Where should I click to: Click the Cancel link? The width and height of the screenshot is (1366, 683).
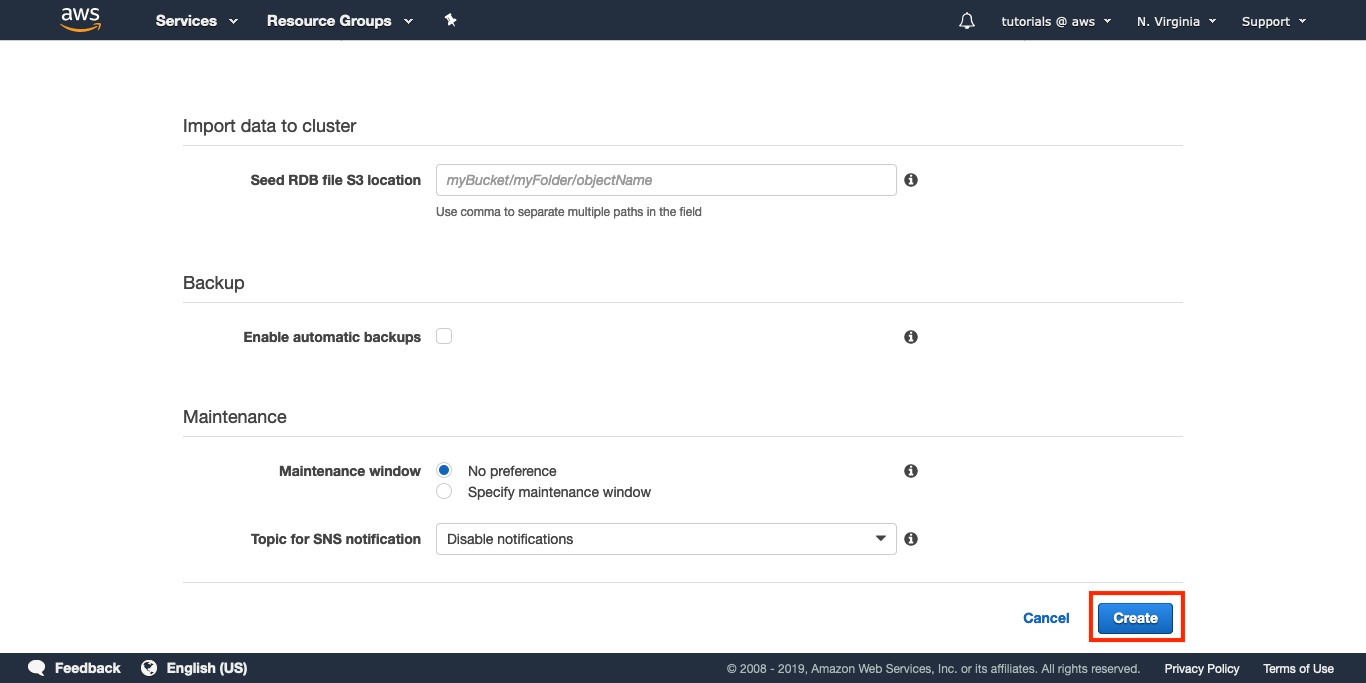pyautogui.click(x=1046, y=618)
